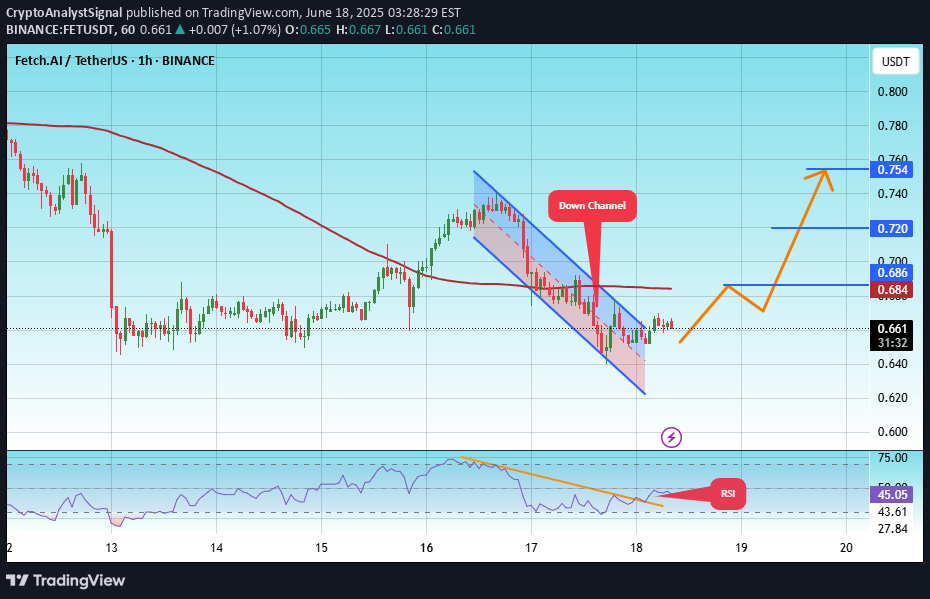Click the 27.84 RSI axis label
The image size is (930, 599).
pos(893,528)
